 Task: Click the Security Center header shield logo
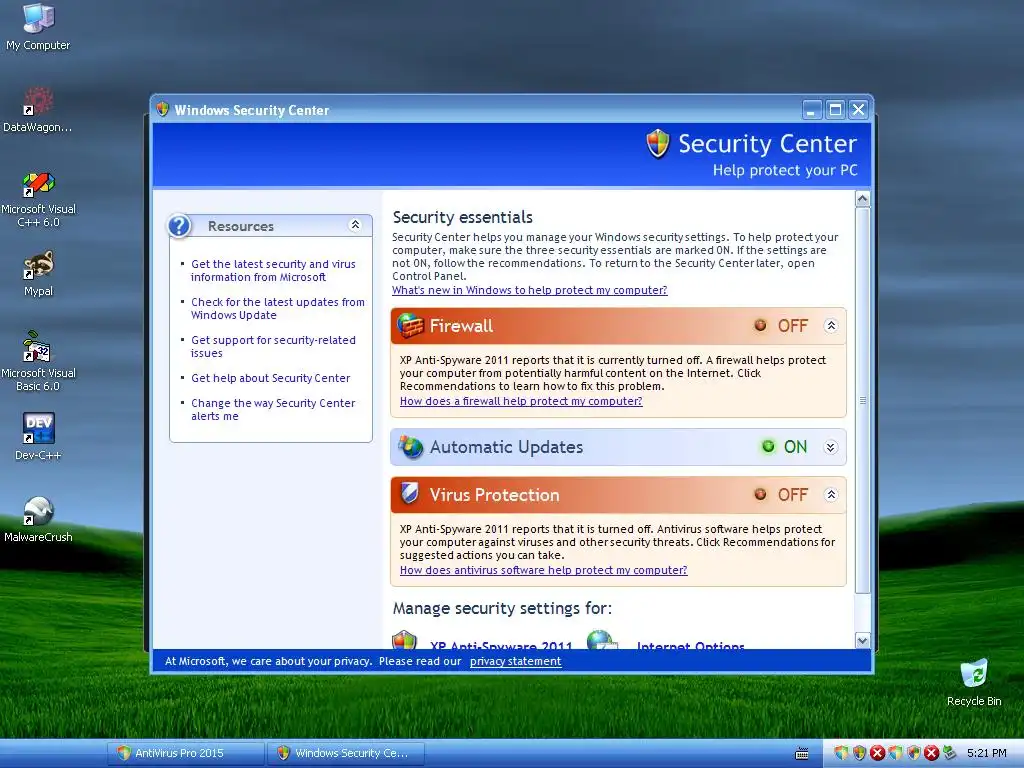658,144
